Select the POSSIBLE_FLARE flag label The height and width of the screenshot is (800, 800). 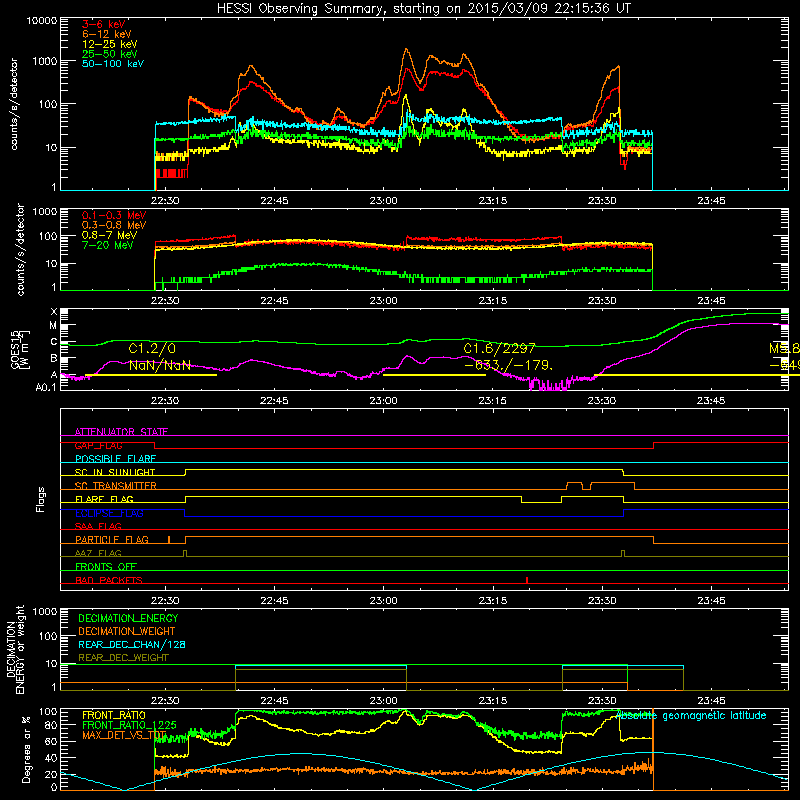(x=115, y=459)
